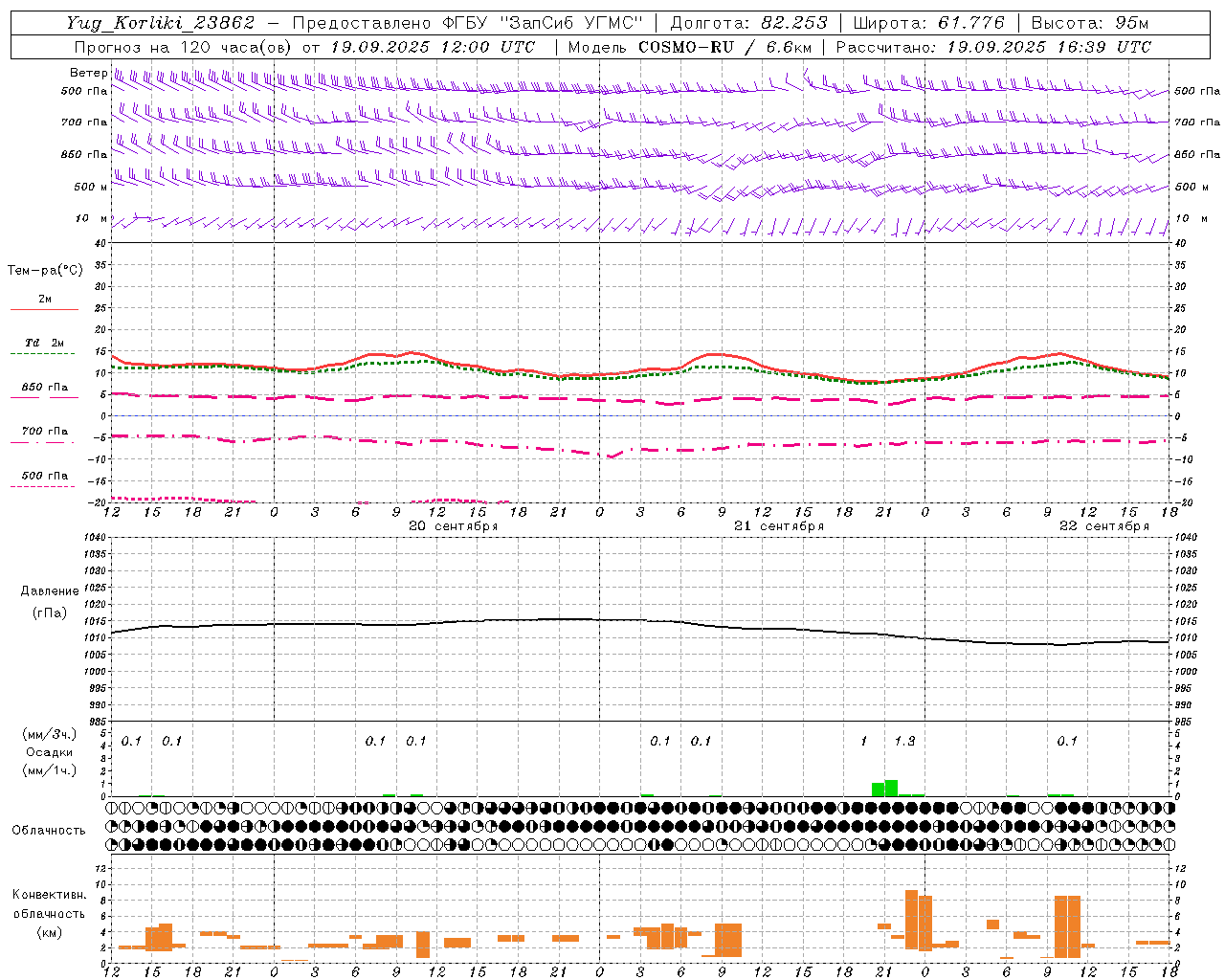Click the "Ветер" wind panel label
The image size is (1225, 980).
tap(88, 73)
